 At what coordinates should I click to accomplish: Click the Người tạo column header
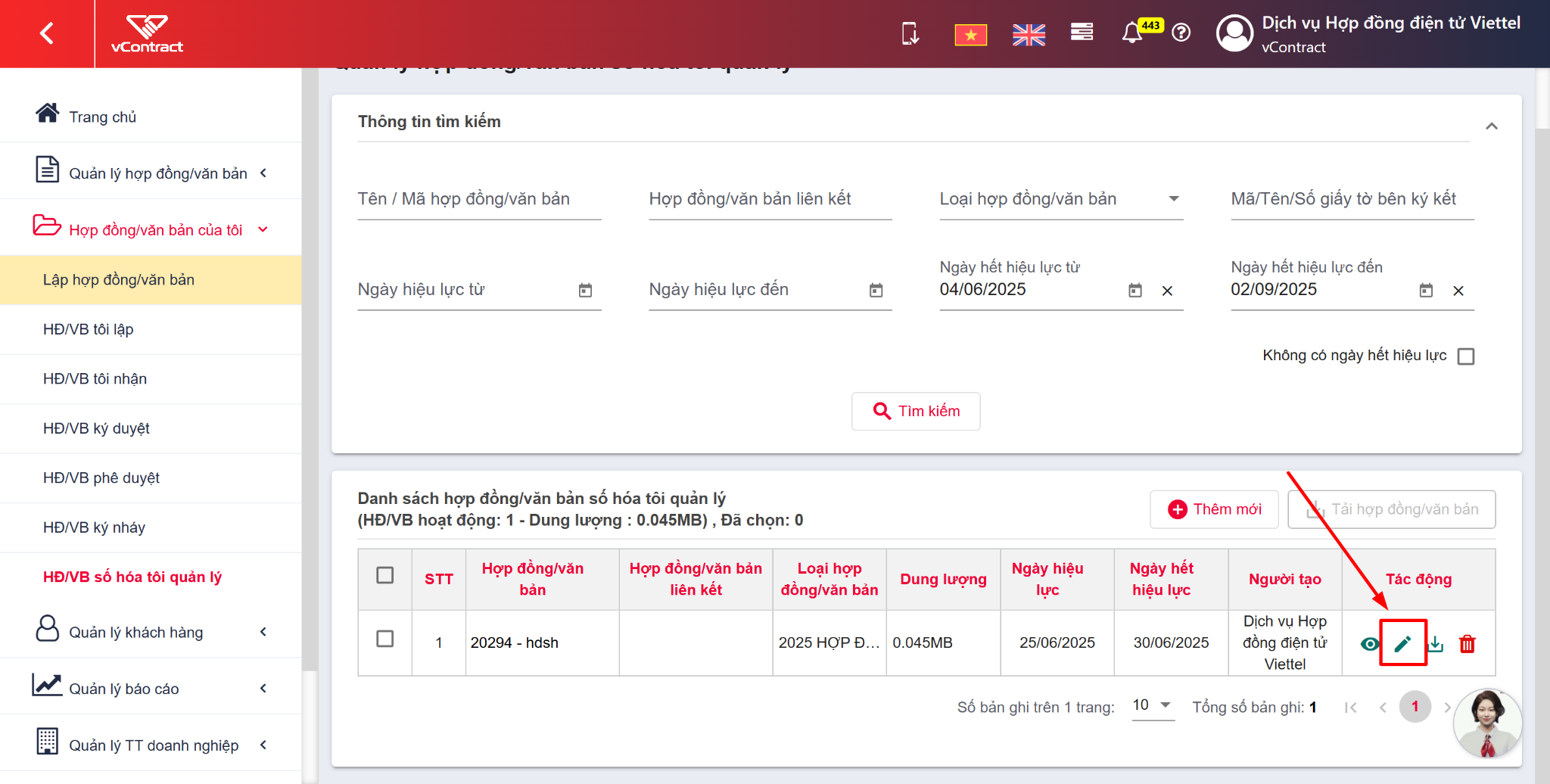1285,579
